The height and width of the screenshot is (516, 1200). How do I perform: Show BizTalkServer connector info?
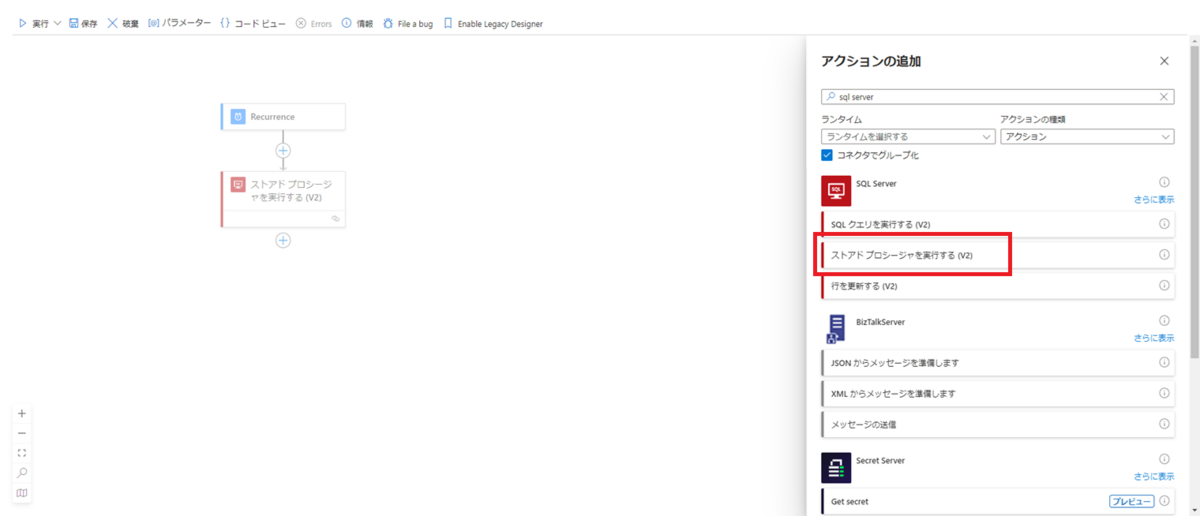point(1164,321)
